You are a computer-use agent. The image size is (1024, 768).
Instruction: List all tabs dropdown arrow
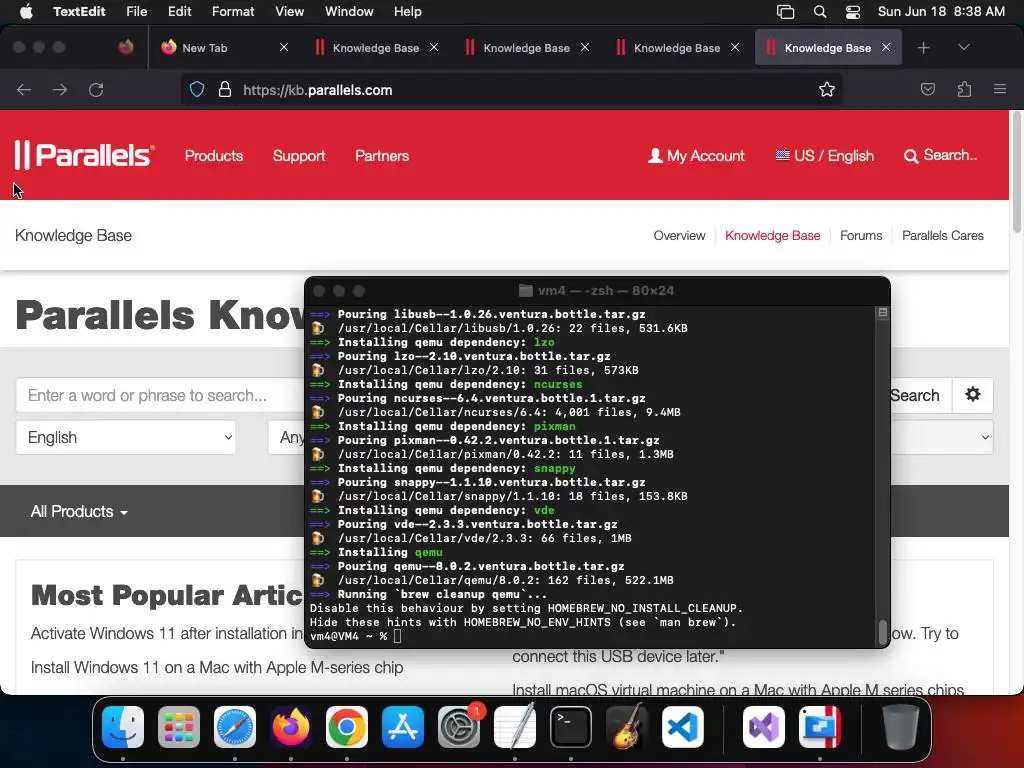(x=963, y=47)
